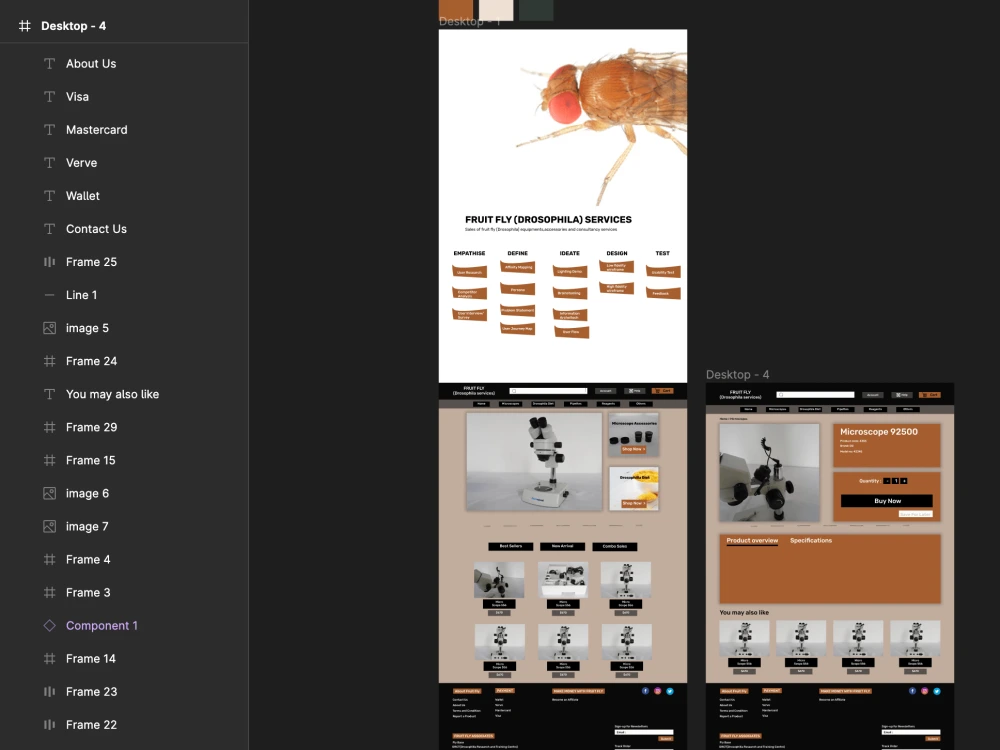Open the Product overview tab
This screenshot has height=750, width=1000.
coord(752,540)
